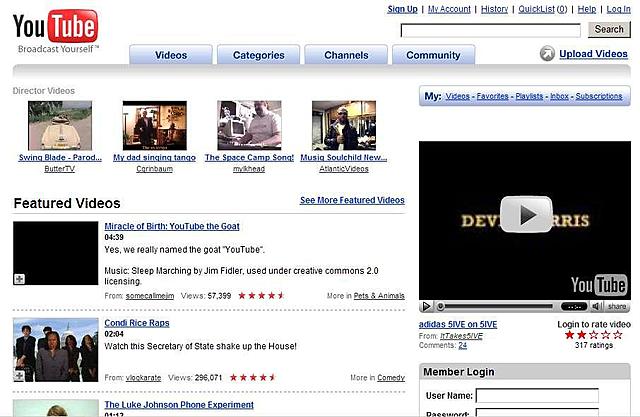Screen dimensions: 640x417
Task: Click My dad singing tango title link
Action: [154, 157]
